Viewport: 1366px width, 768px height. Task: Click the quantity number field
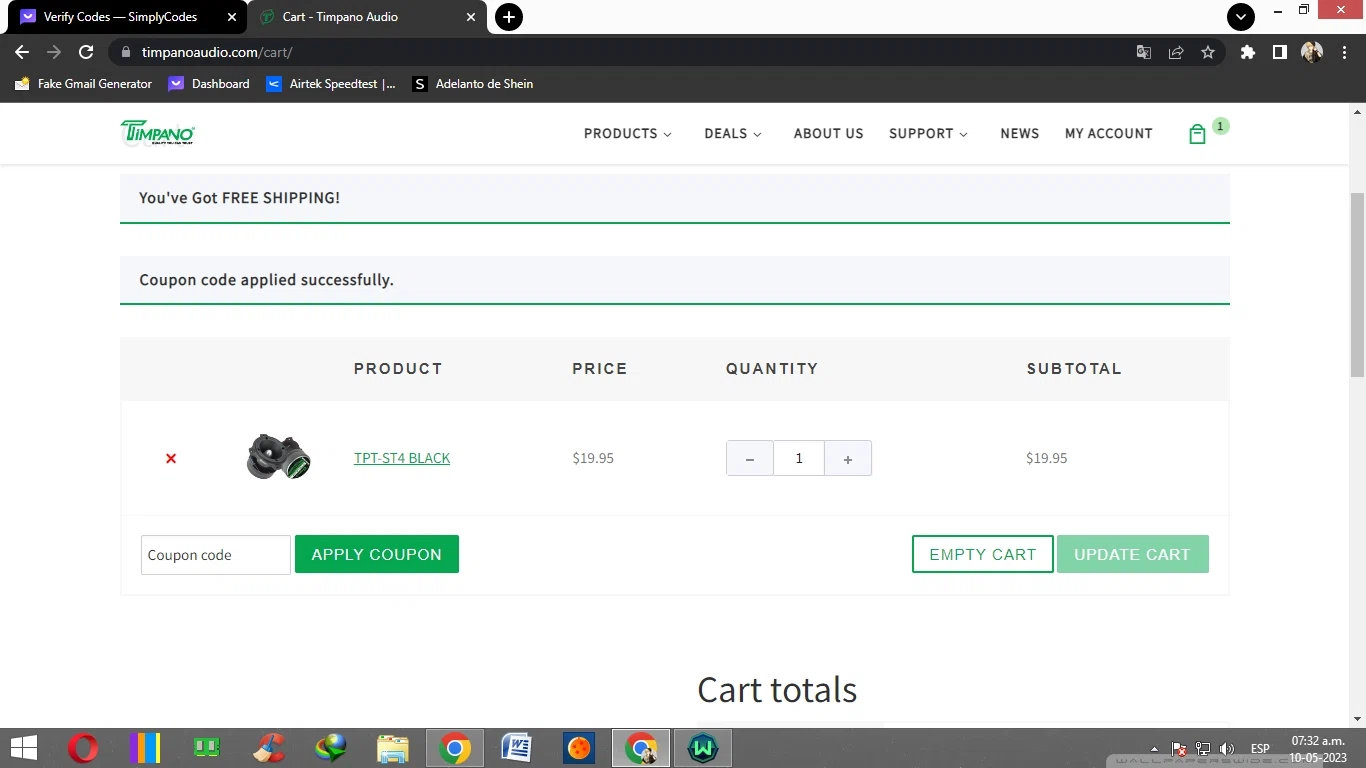(799, 458)
